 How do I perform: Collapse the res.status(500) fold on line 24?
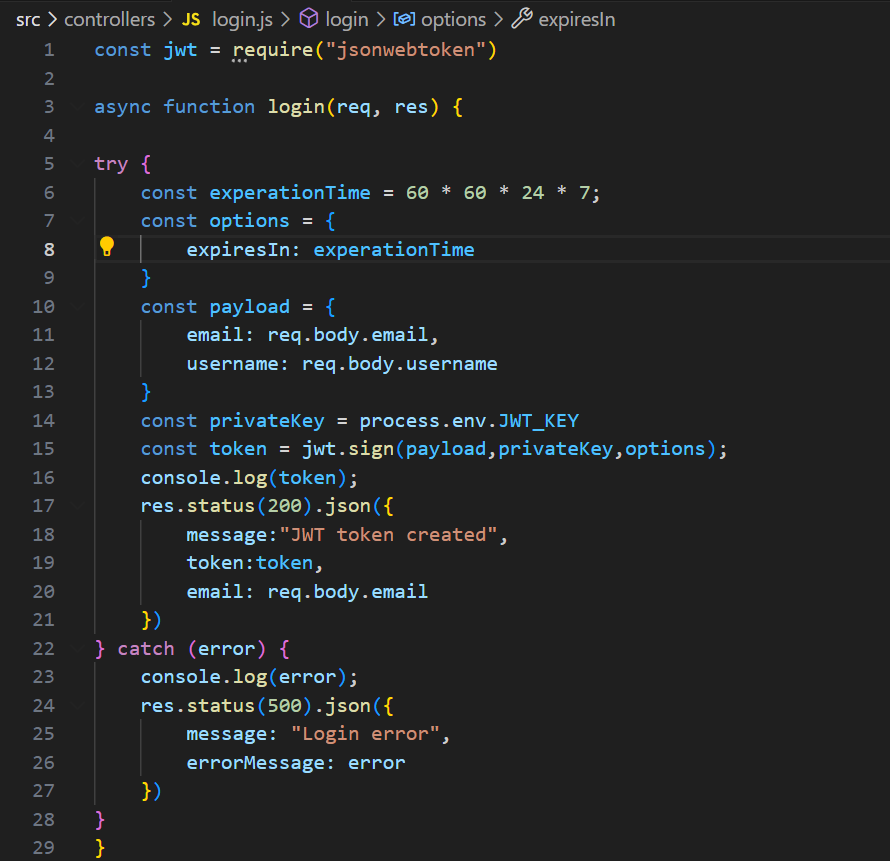pyautogui.click(x=78, y=705)
